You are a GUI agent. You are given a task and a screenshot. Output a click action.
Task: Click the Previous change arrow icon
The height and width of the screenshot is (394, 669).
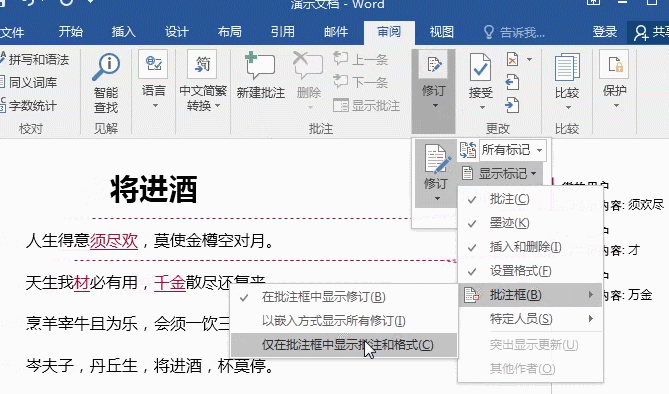tap(512, 82)
